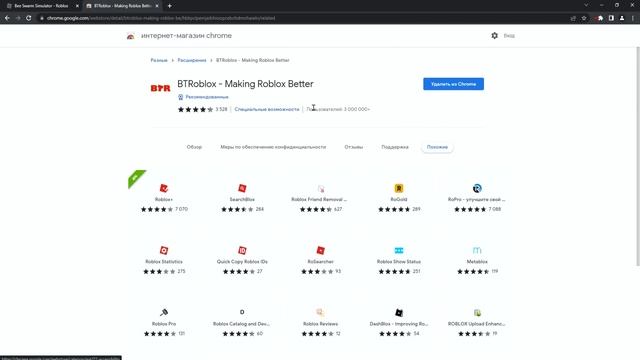Bookmark this page with the star icon

tap(584, 18)
